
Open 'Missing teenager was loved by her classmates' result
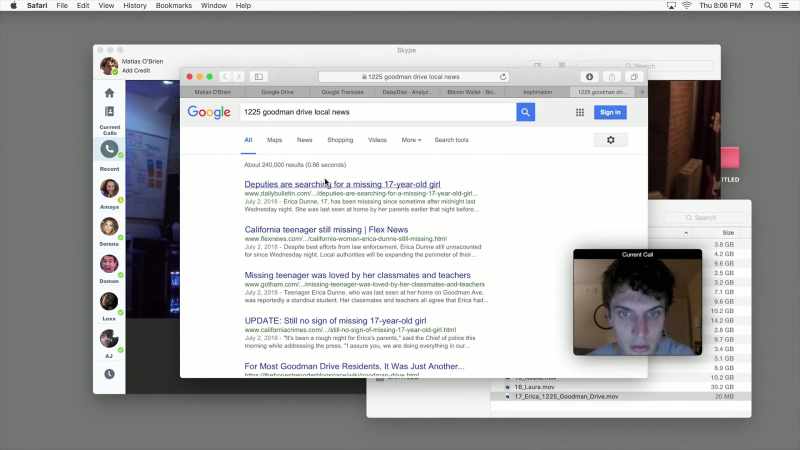point(357,275)
